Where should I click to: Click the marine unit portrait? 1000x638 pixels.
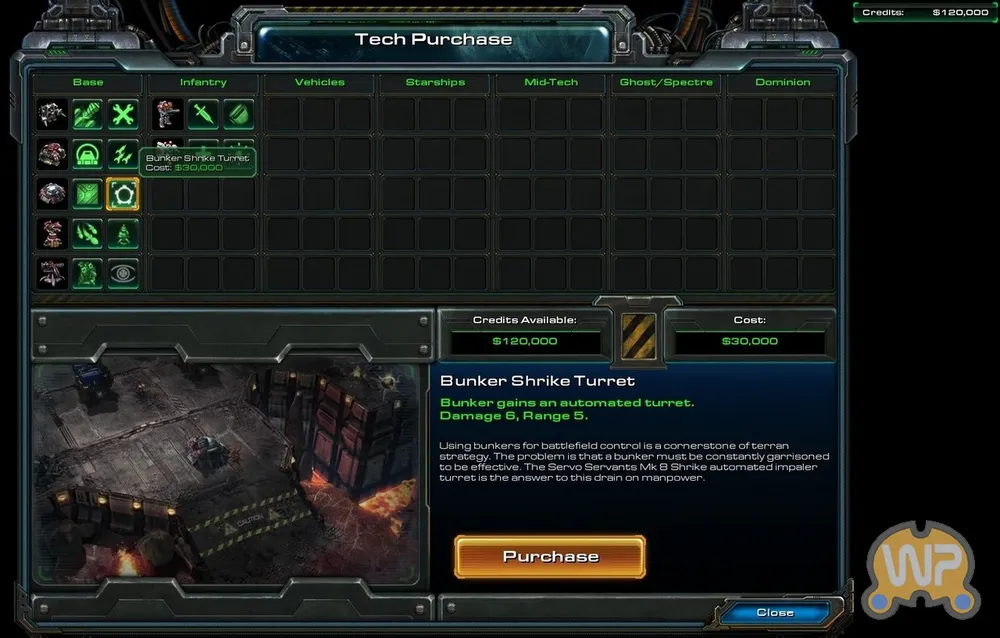(x=168, y=115)
